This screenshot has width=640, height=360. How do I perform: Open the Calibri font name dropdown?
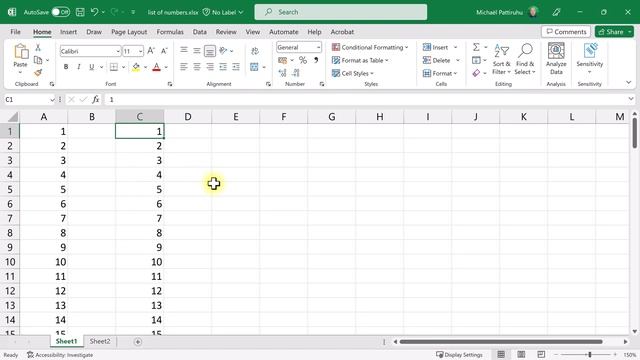[118, 51]
